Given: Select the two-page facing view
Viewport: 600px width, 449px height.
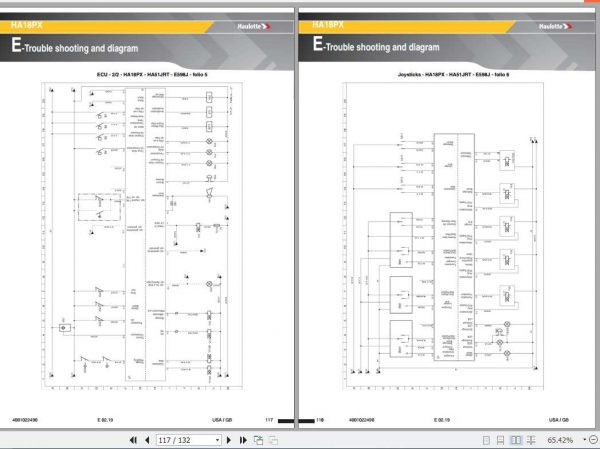Looking at the screenshot, I should point(515,440).
